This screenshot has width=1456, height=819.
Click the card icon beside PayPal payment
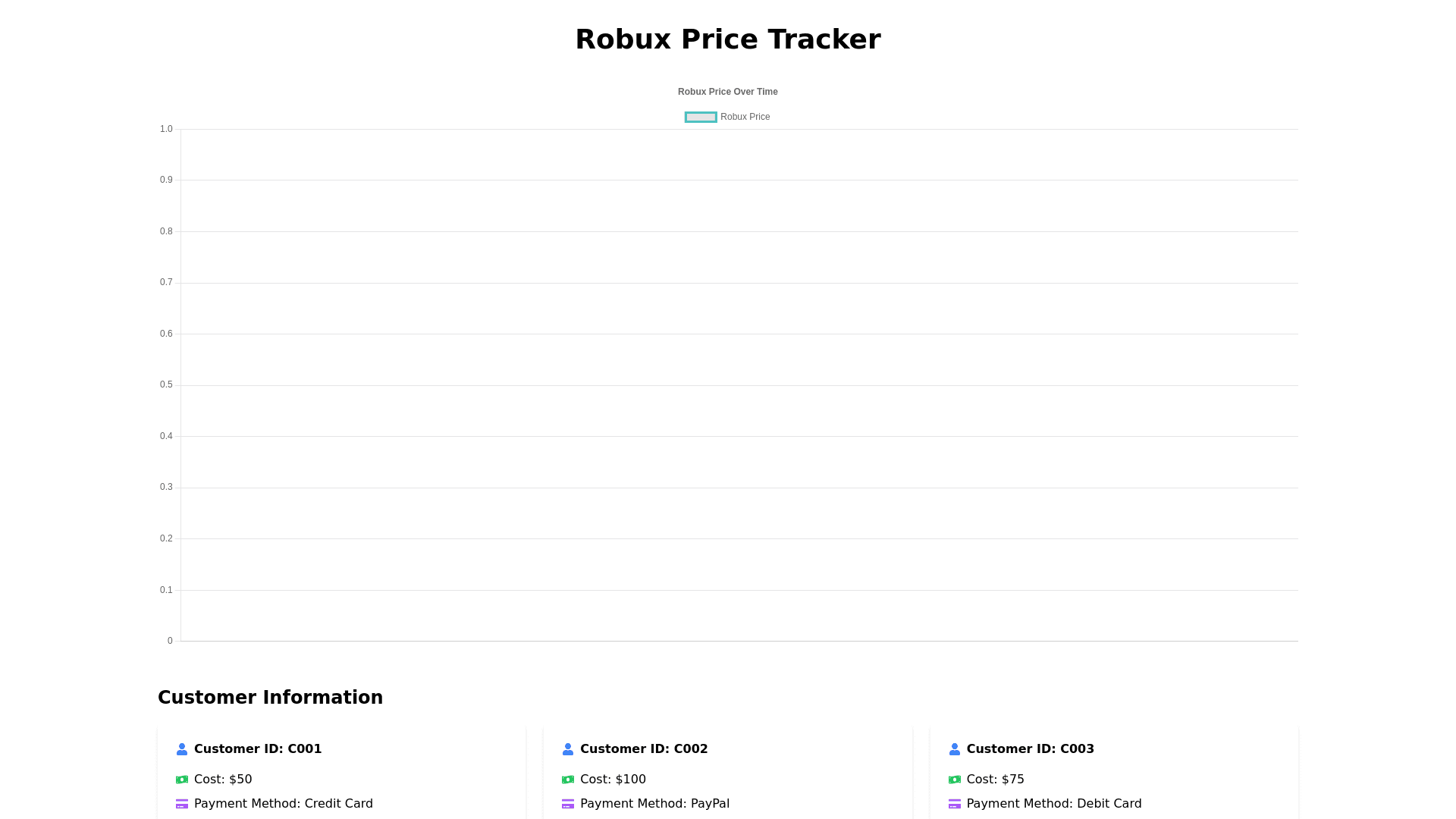pyautogui.click(x=568, y=804)
